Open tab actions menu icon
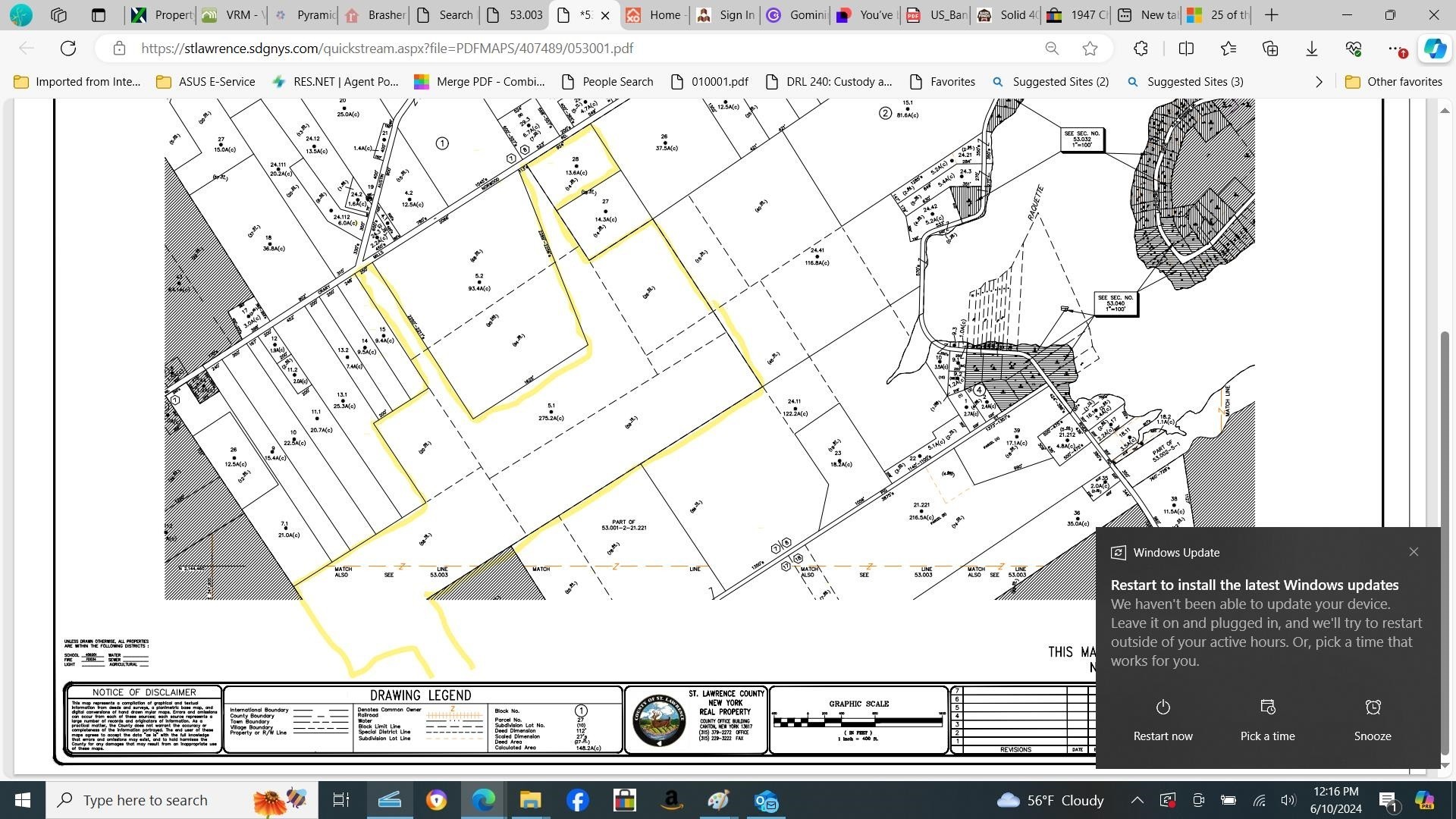This screenshot has height=819, width=1456. coord(99,14)
